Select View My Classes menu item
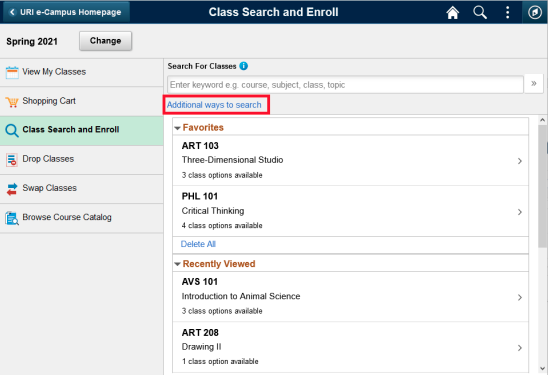The width and height of the screenshot is (548, 375). pyautogui.click(x=82, y=72)
